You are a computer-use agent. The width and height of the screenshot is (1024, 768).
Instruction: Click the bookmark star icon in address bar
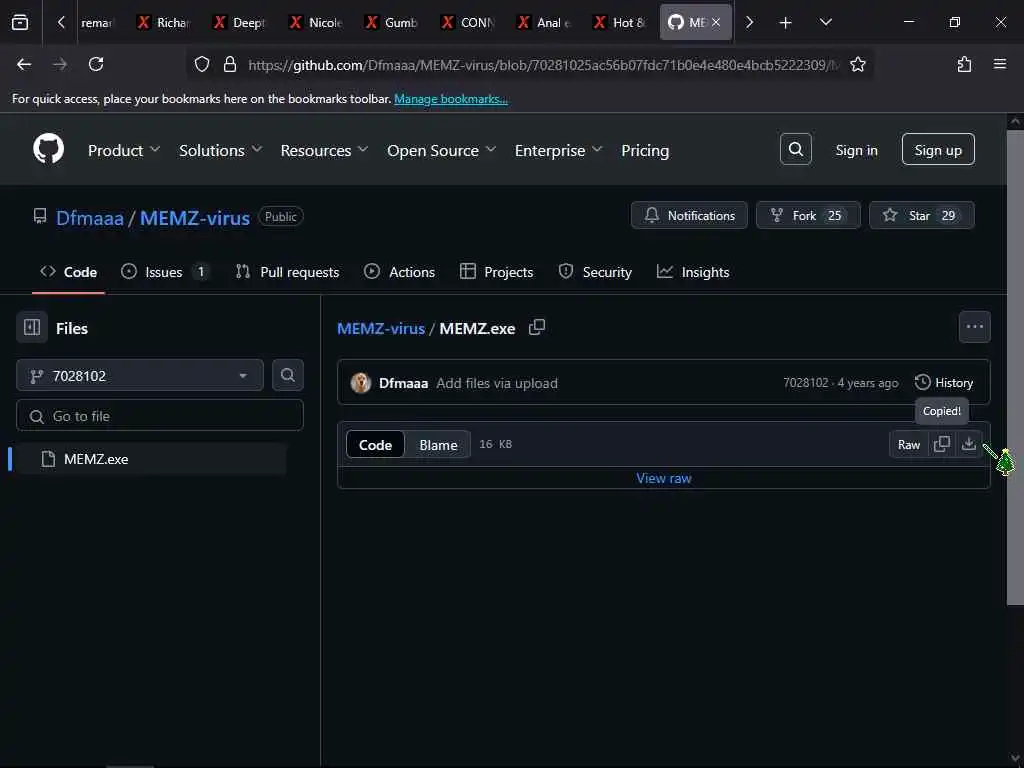pyautogui.click(x=857, y=64)
